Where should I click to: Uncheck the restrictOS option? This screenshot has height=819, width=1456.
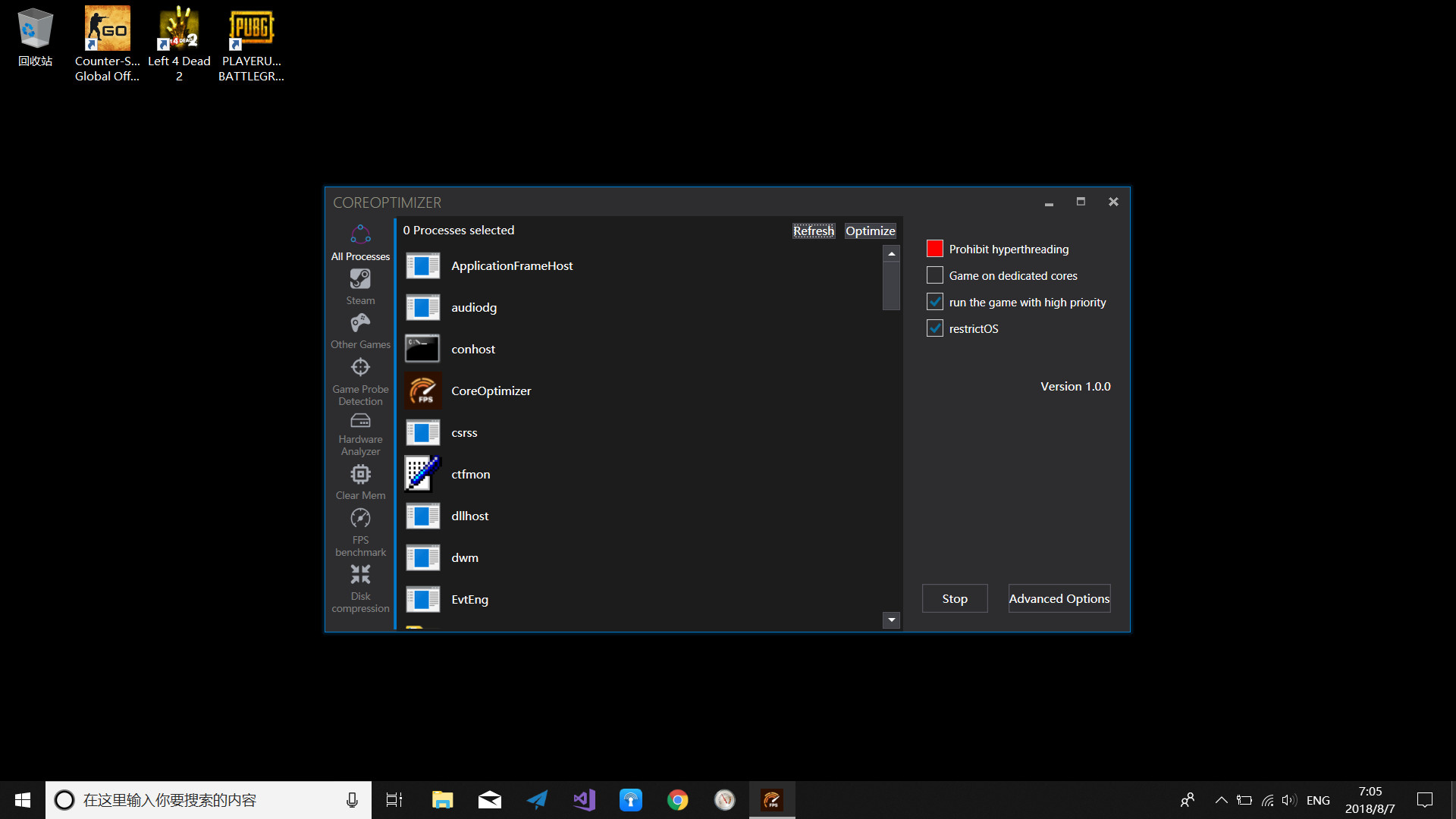(934, 328)
